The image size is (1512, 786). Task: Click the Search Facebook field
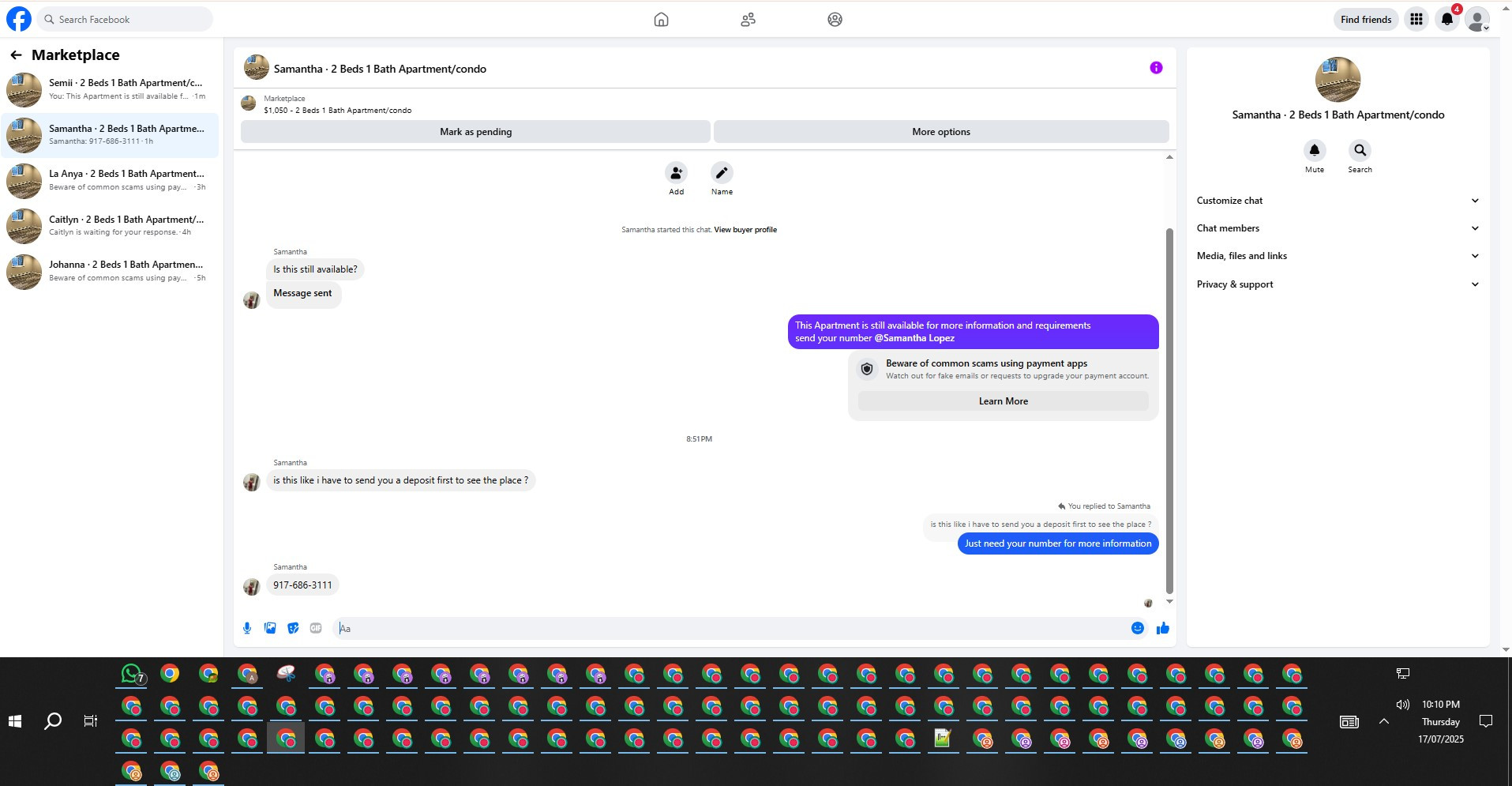[126, 20]
